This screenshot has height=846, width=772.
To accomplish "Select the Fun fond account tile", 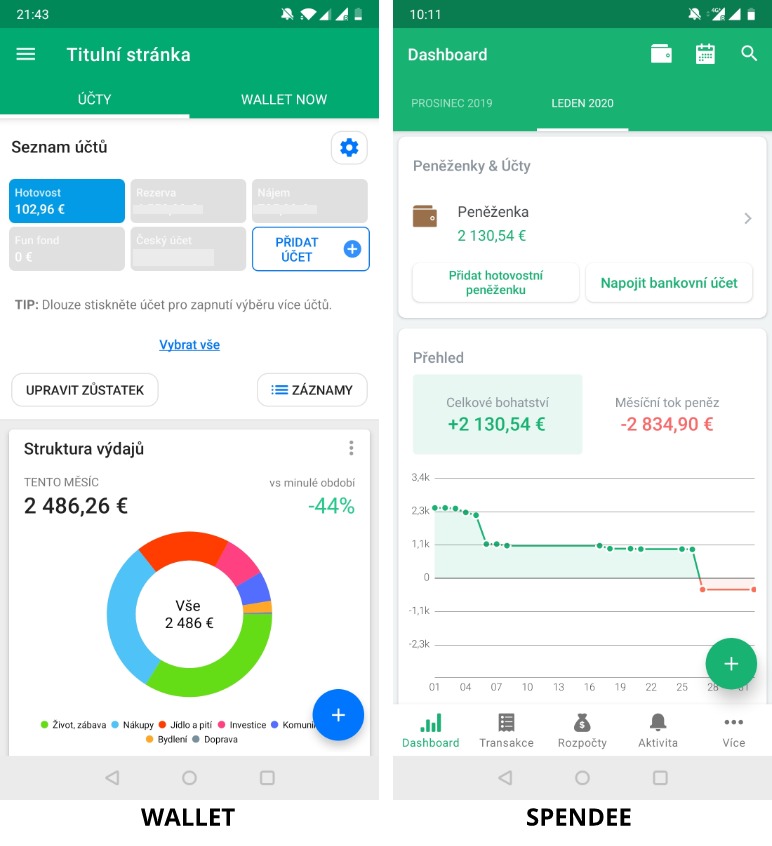I will [x=67, y=249].
